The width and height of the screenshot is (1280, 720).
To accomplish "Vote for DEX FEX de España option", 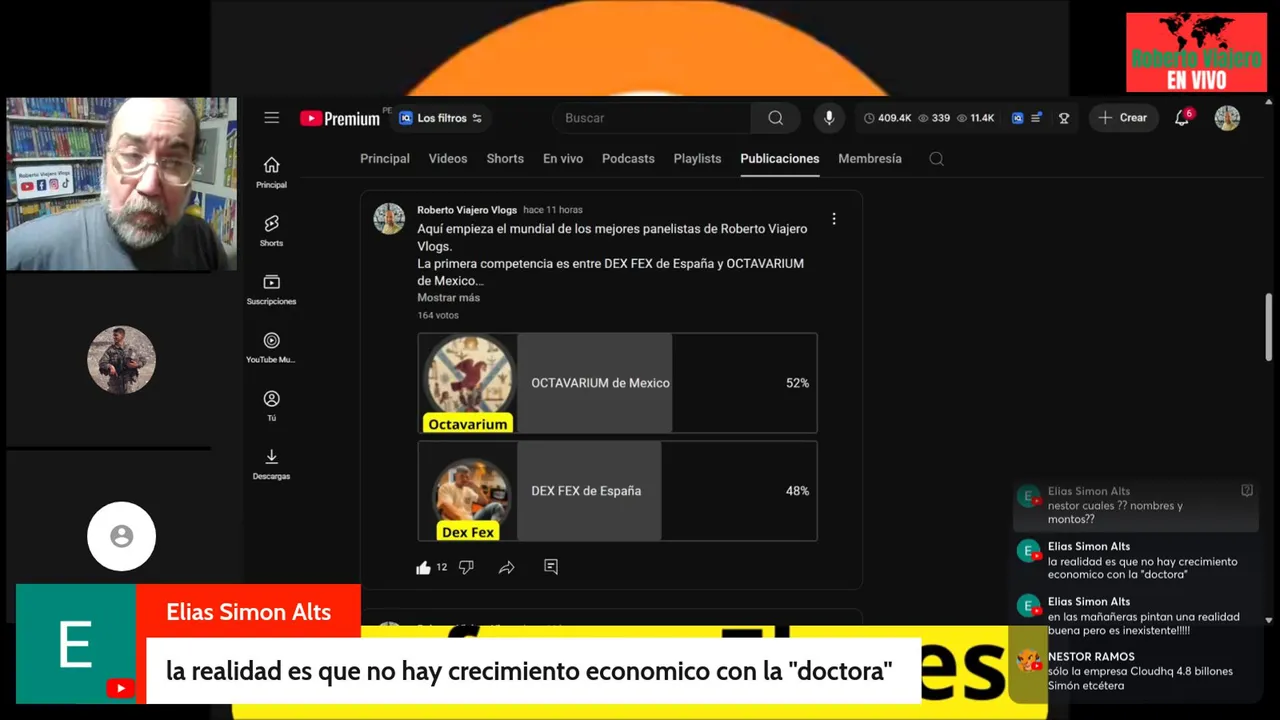I will click(x=617, y=491).
